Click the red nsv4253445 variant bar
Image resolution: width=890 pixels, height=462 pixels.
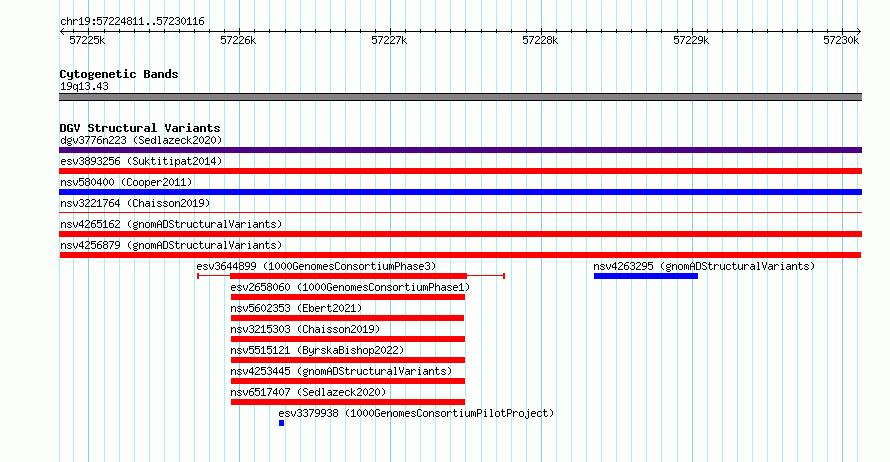coord(348,381)
